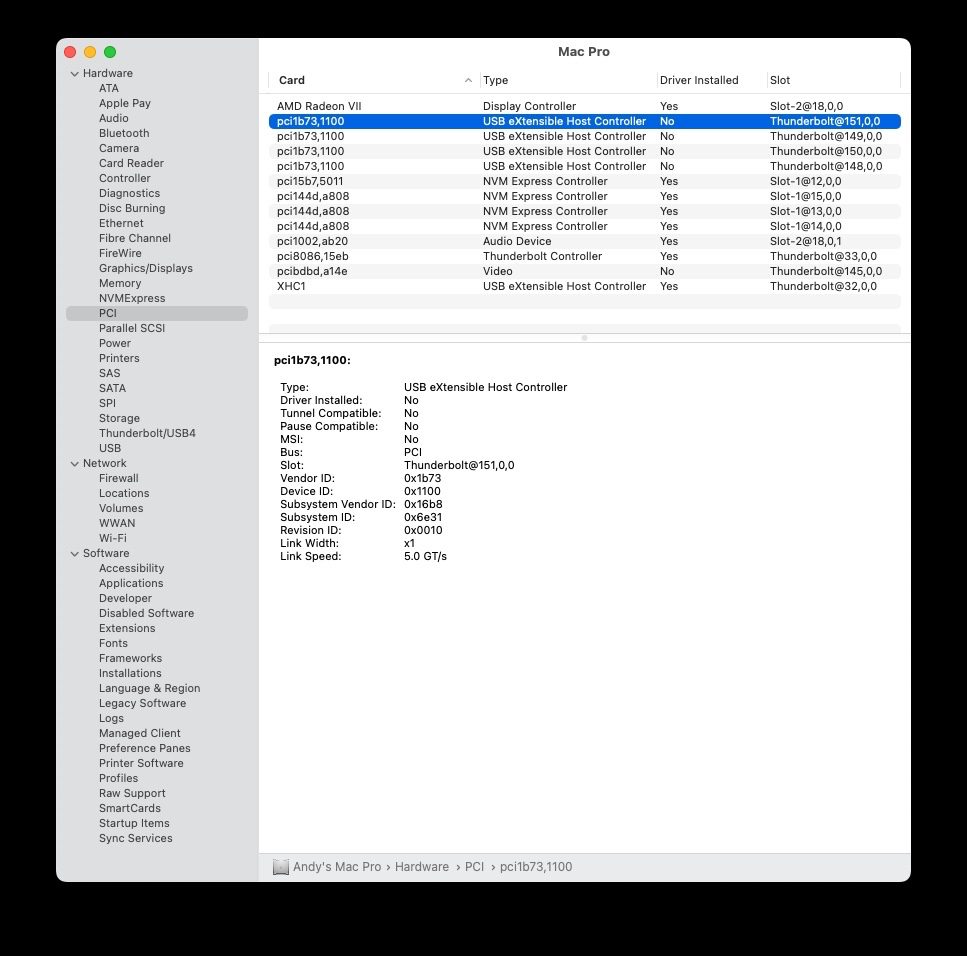This screenshot has width=967, height=956.
Task: Open Firewall under Network
Action: (118, 478)
